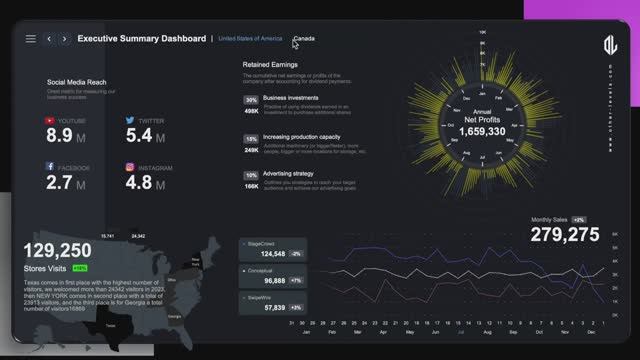Image resolution: width=640 pixels, height=360 pixels.
Task: Select the StageCrowd legend card
Action: tap(273, 249)
